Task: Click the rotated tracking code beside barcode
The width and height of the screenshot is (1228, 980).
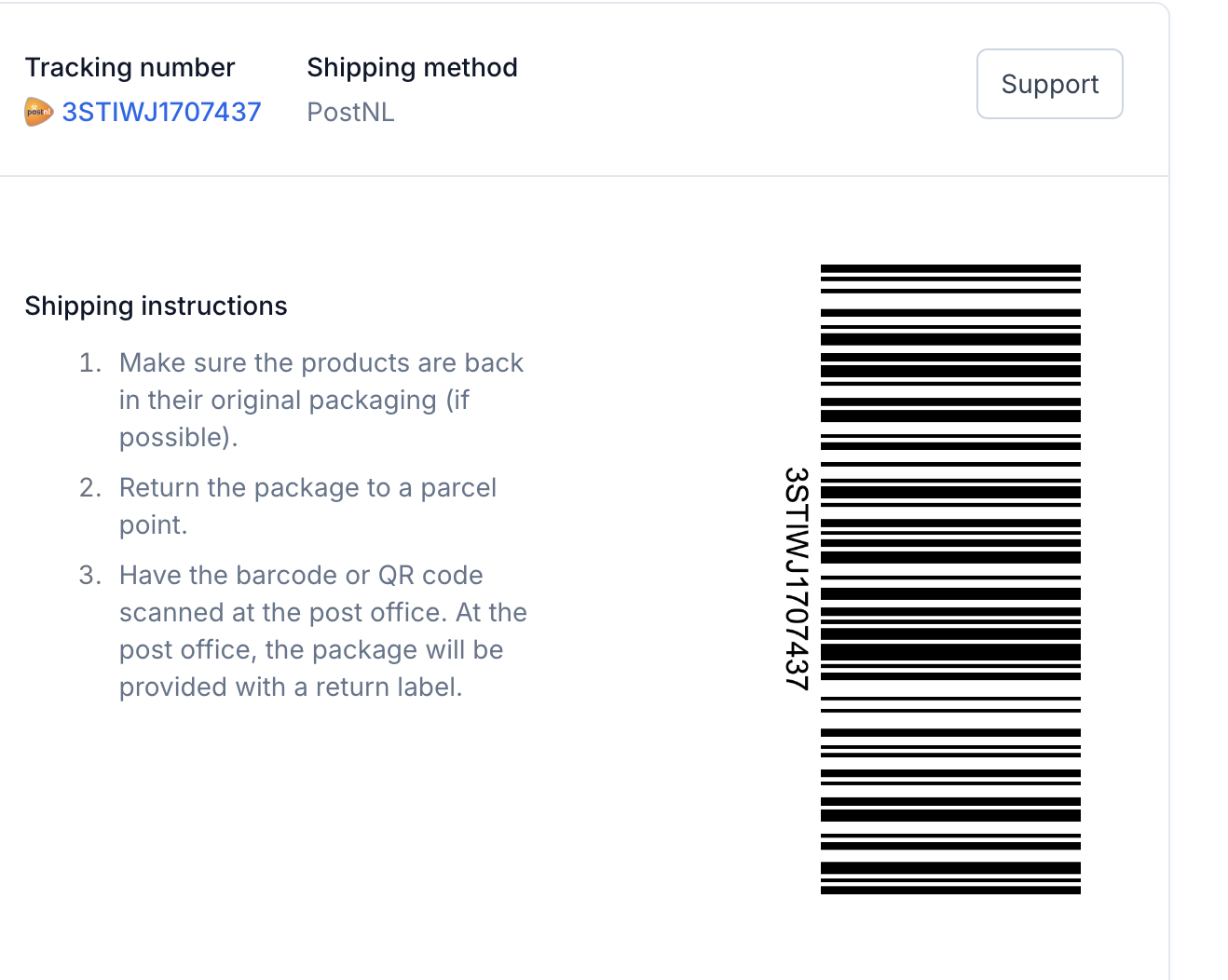Action: (797, 578)
